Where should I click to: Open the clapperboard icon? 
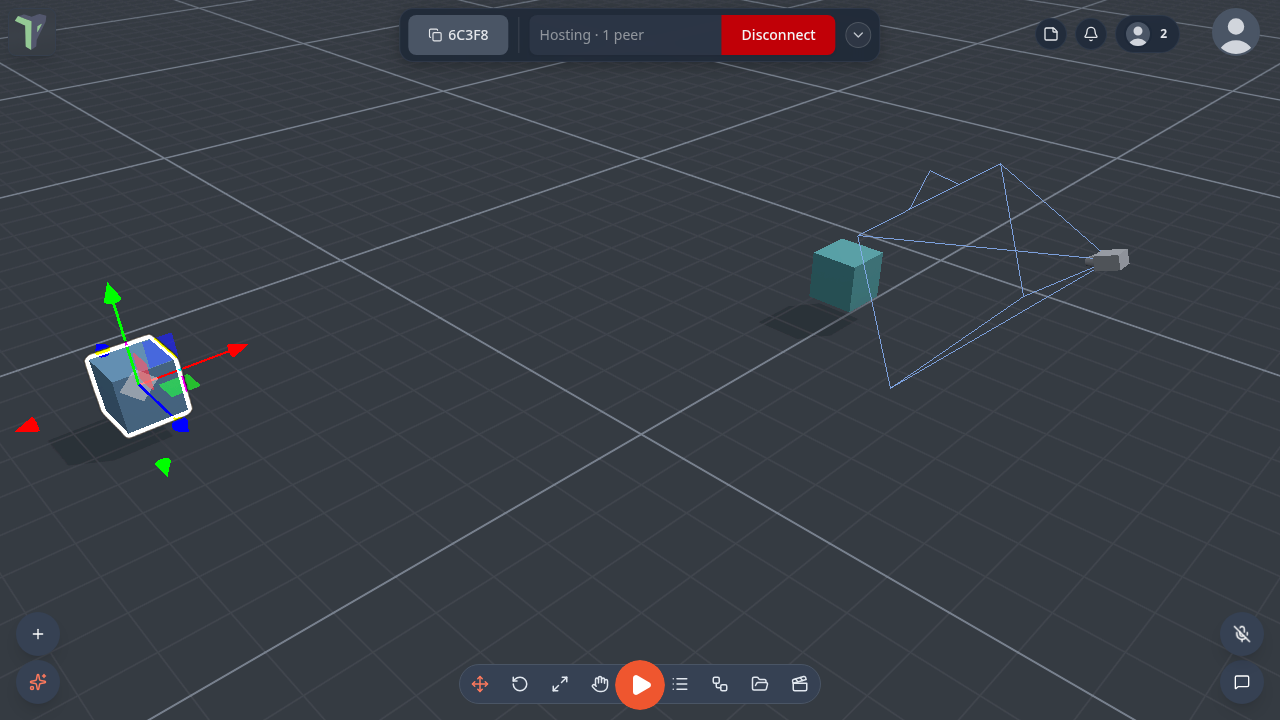point(800,684)
